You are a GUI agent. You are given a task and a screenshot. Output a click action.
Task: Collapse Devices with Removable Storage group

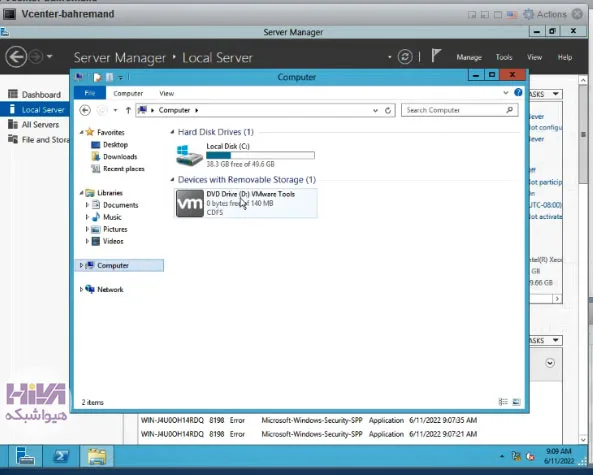coord(172,180)
